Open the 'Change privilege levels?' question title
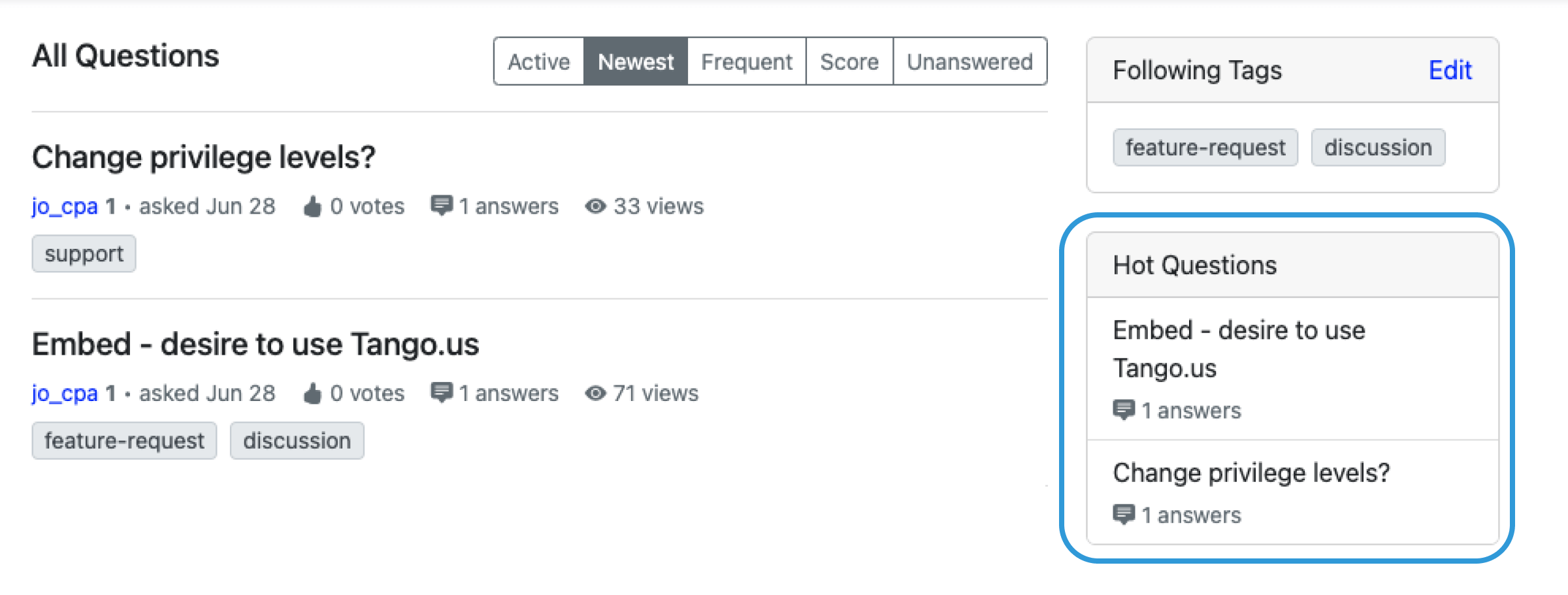1568x595 pixels. (x=204, y=157)
